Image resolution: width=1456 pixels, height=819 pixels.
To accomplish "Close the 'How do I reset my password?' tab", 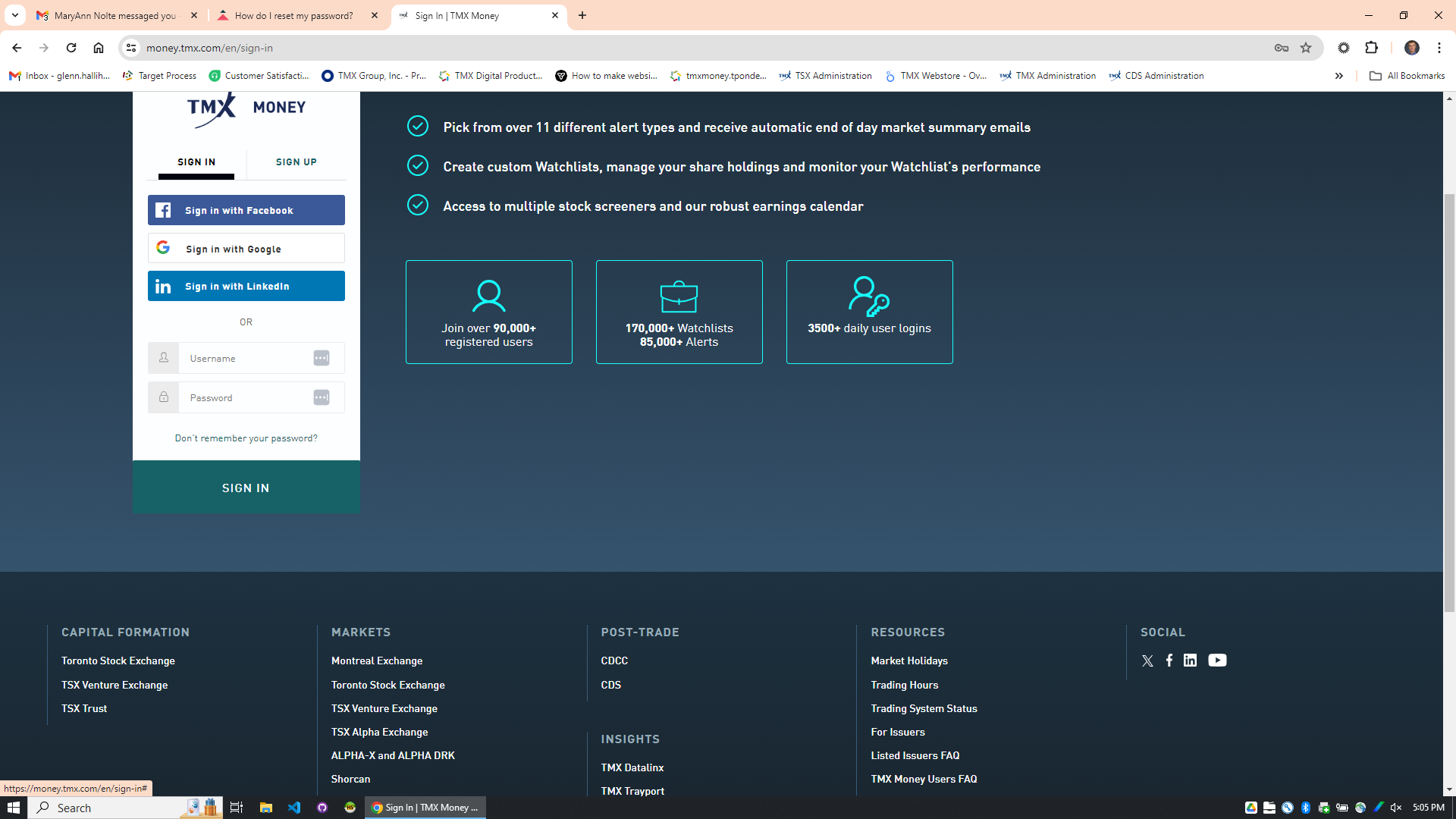I will [375, 15].
